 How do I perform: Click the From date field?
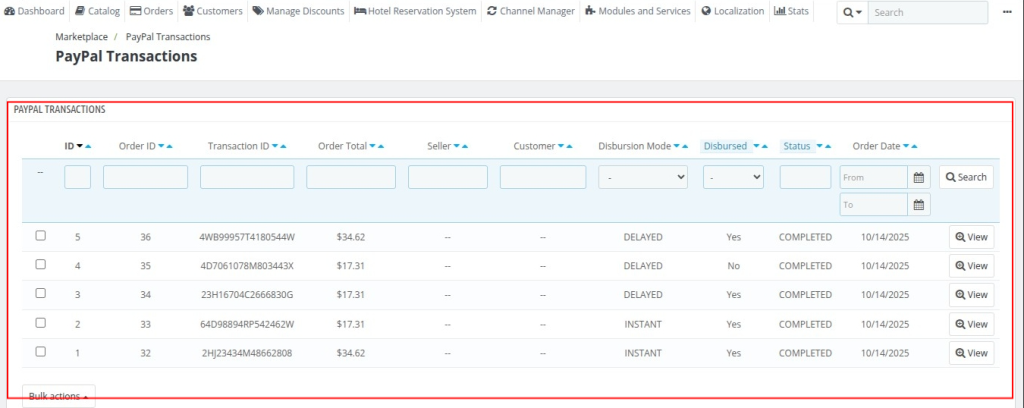[874, 177]
